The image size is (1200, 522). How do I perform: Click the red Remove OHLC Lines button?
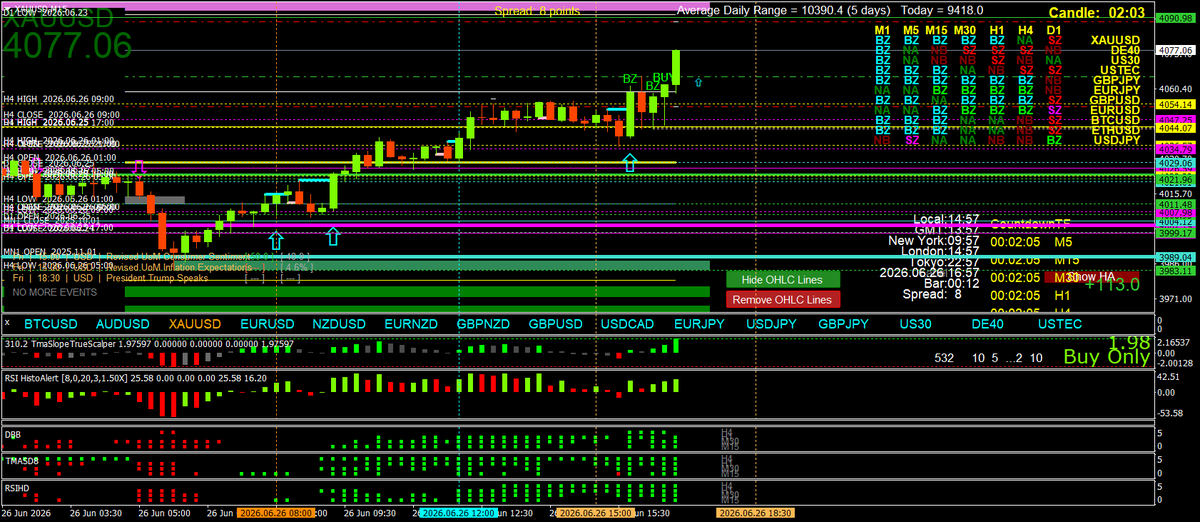click(783, 299)
